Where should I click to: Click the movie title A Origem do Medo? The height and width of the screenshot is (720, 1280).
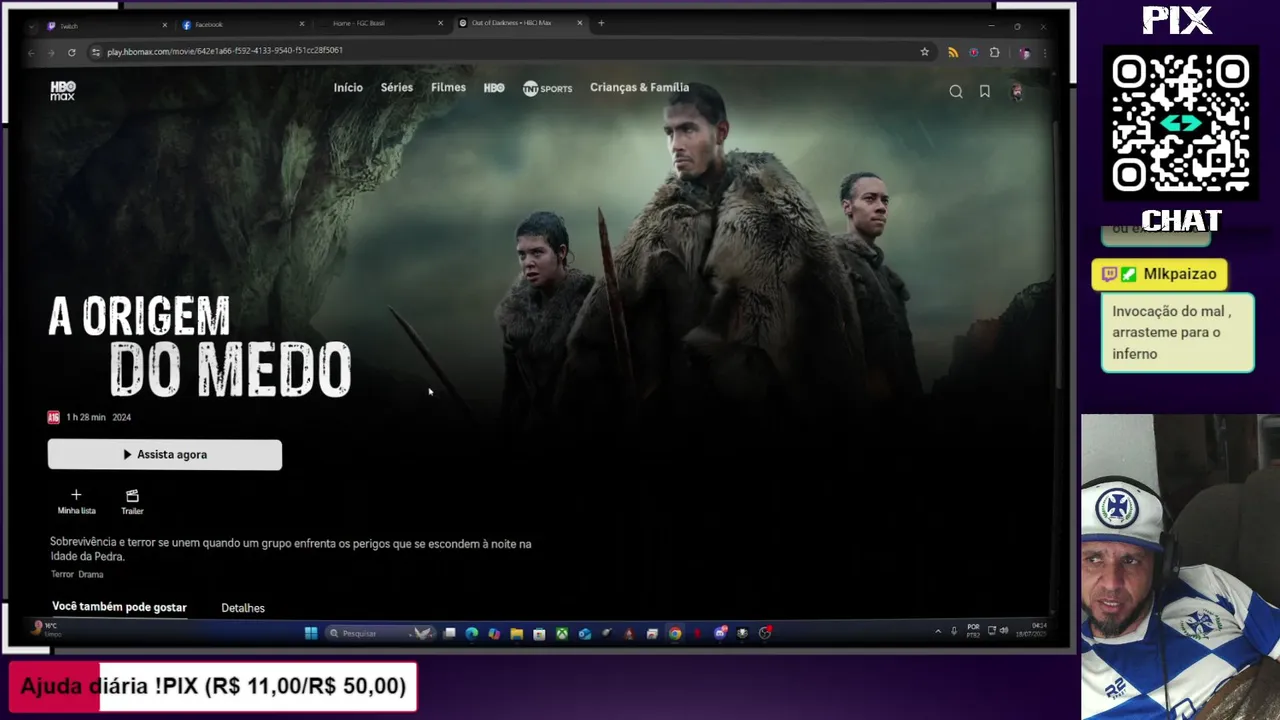pyautogui.click(x=200, y=346)
